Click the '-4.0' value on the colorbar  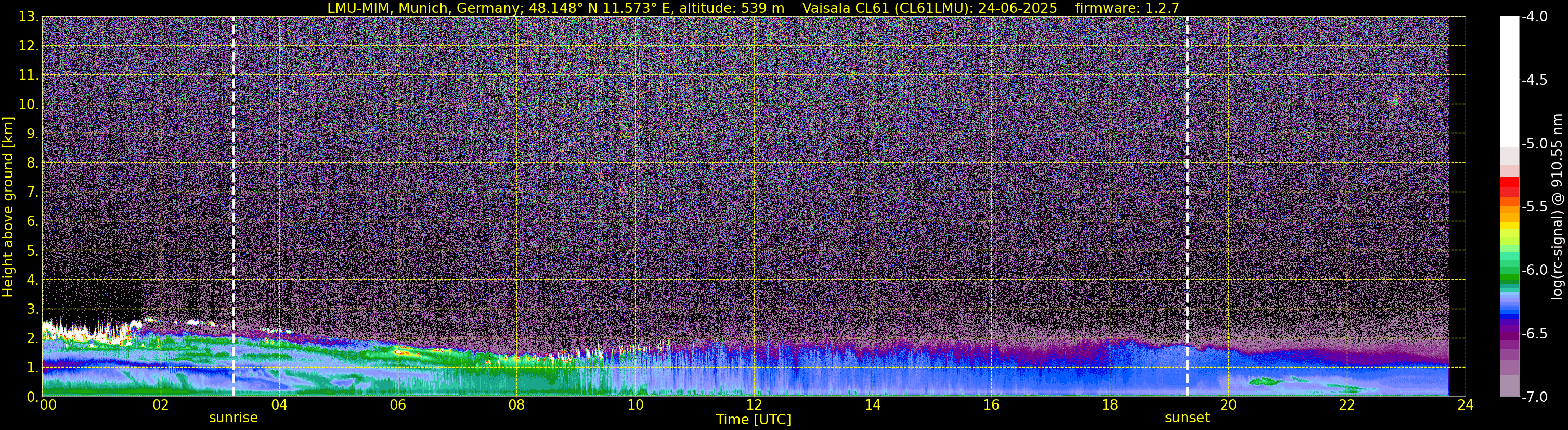tap(1534, 17)
